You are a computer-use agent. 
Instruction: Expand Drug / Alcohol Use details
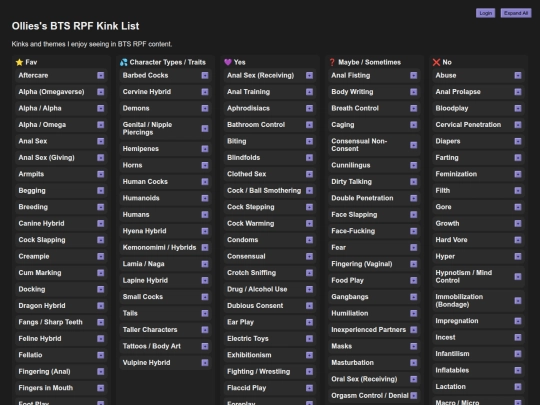point(309,289)
